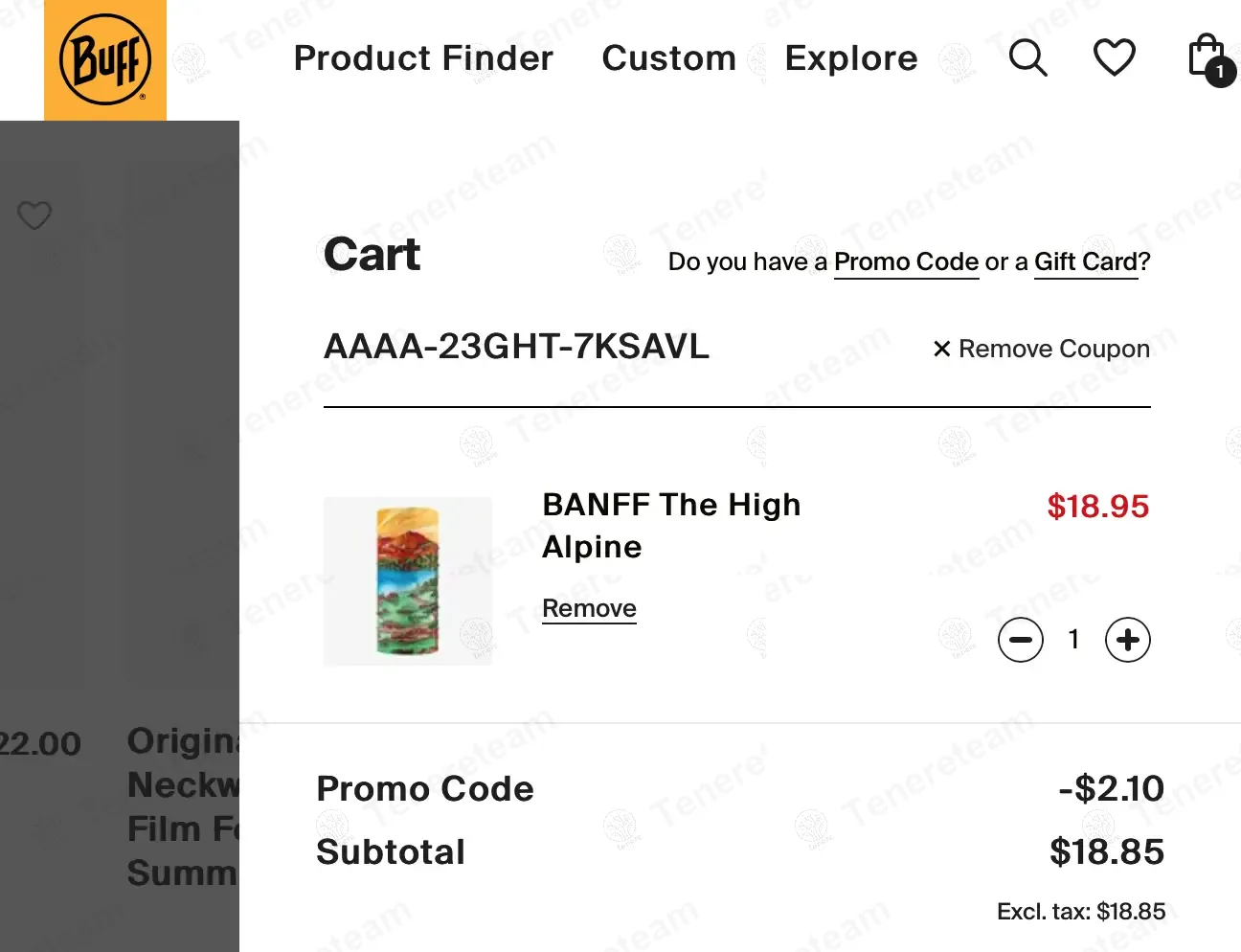Click the Remove Coupon X icon

[942, 350]
